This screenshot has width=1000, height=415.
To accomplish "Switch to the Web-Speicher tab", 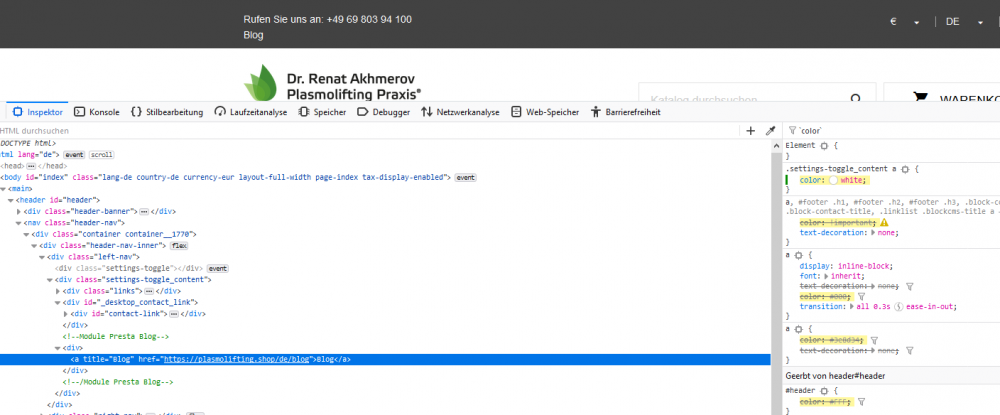I will point(545,112).
